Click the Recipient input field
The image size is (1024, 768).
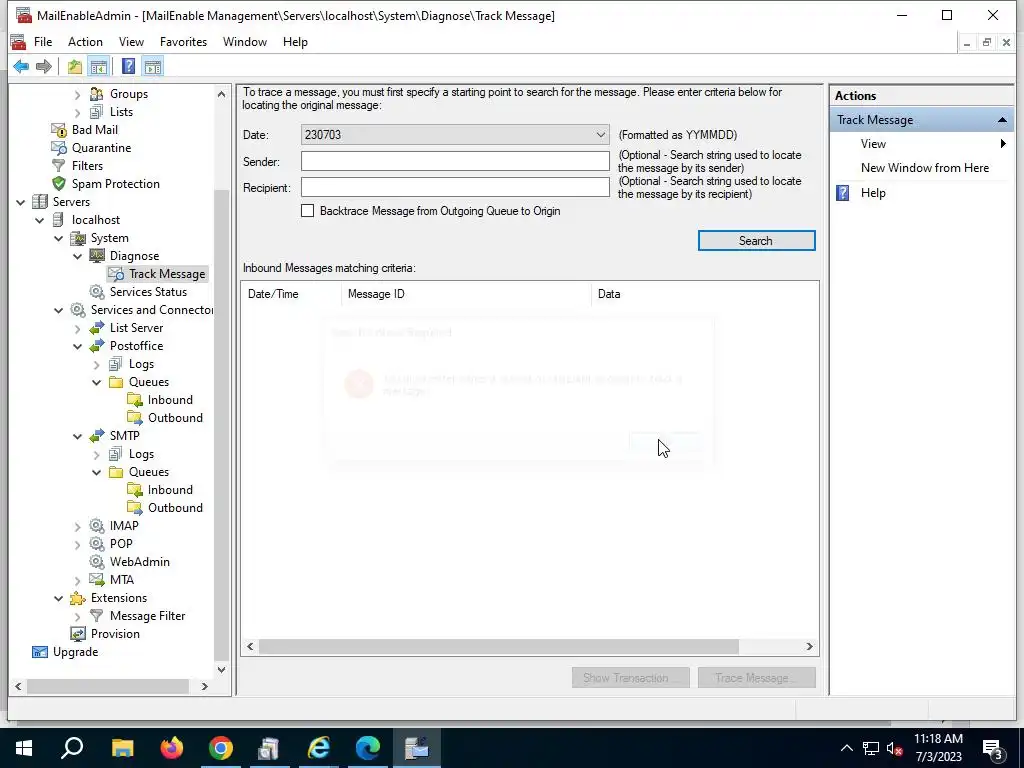coord(455,187)
